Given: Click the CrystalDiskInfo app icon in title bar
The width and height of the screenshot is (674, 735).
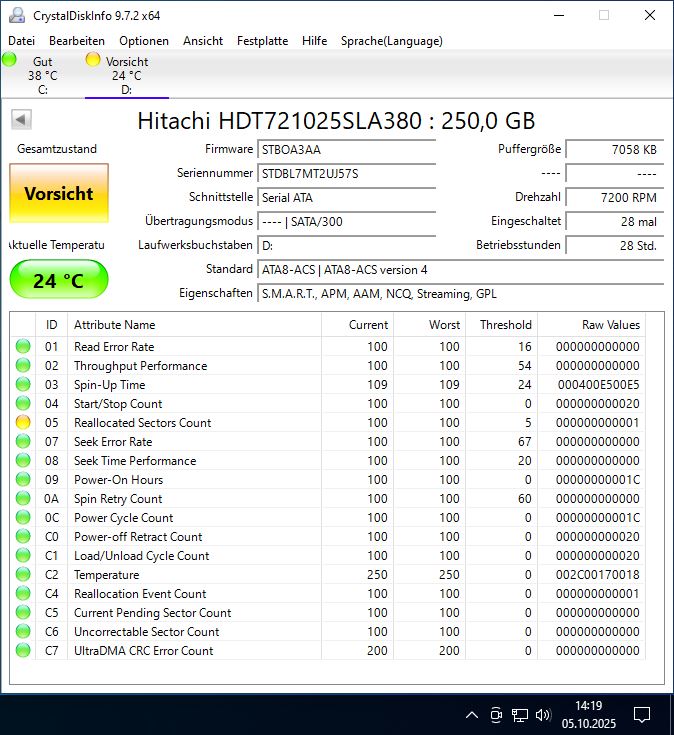Looking at the screenshot, I should pos(17,15).
